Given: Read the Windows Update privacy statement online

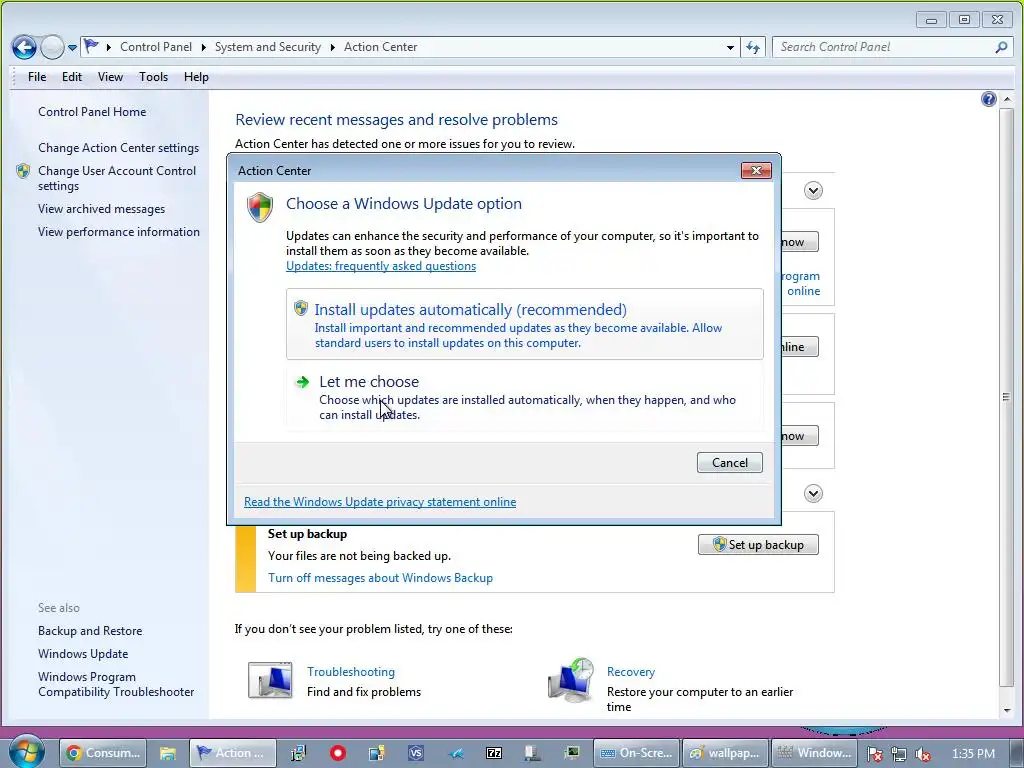Looking at the screenshot, I should click(x=380, y=502).
